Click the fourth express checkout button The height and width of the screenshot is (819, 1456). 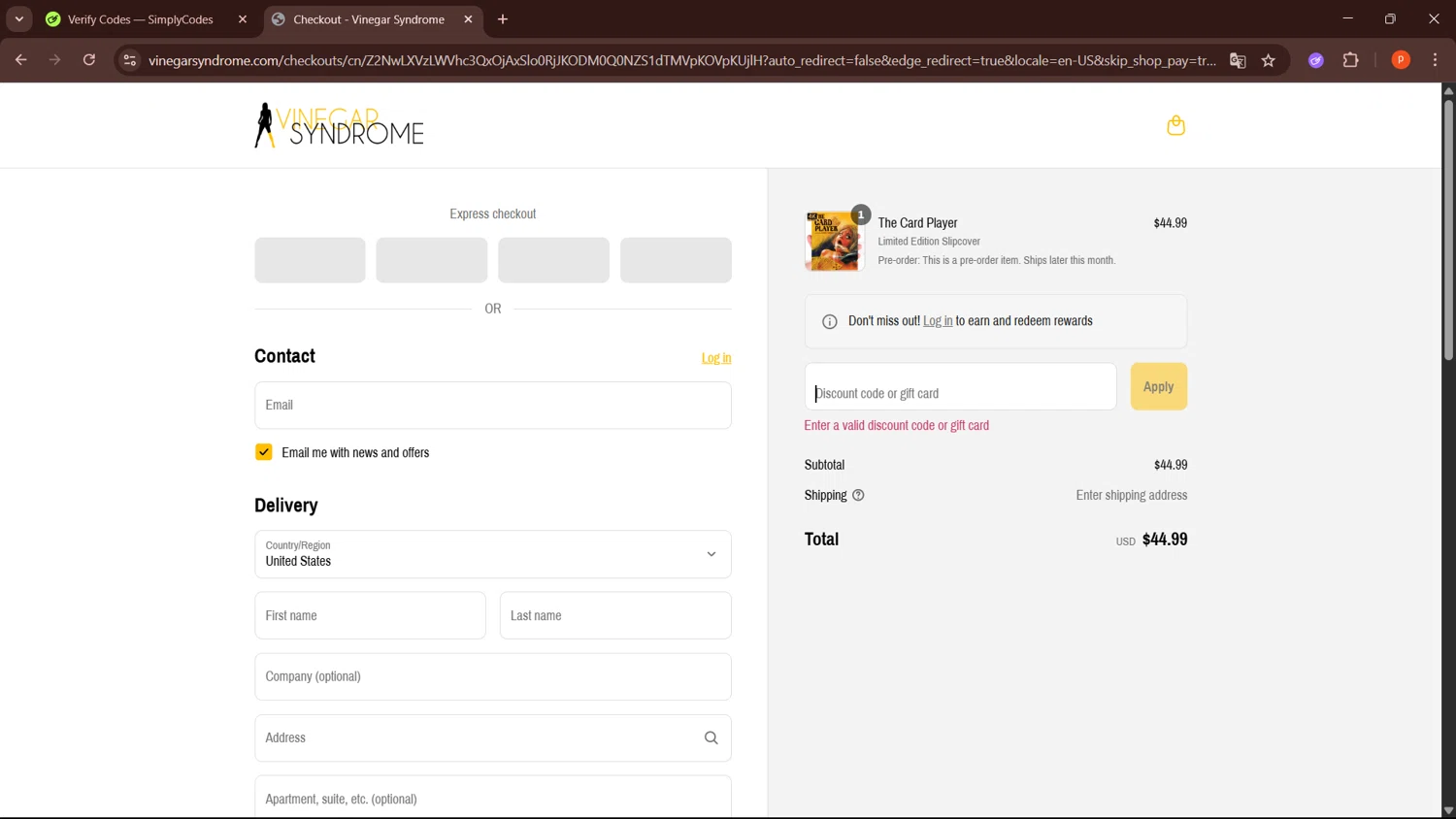(676, 260)
